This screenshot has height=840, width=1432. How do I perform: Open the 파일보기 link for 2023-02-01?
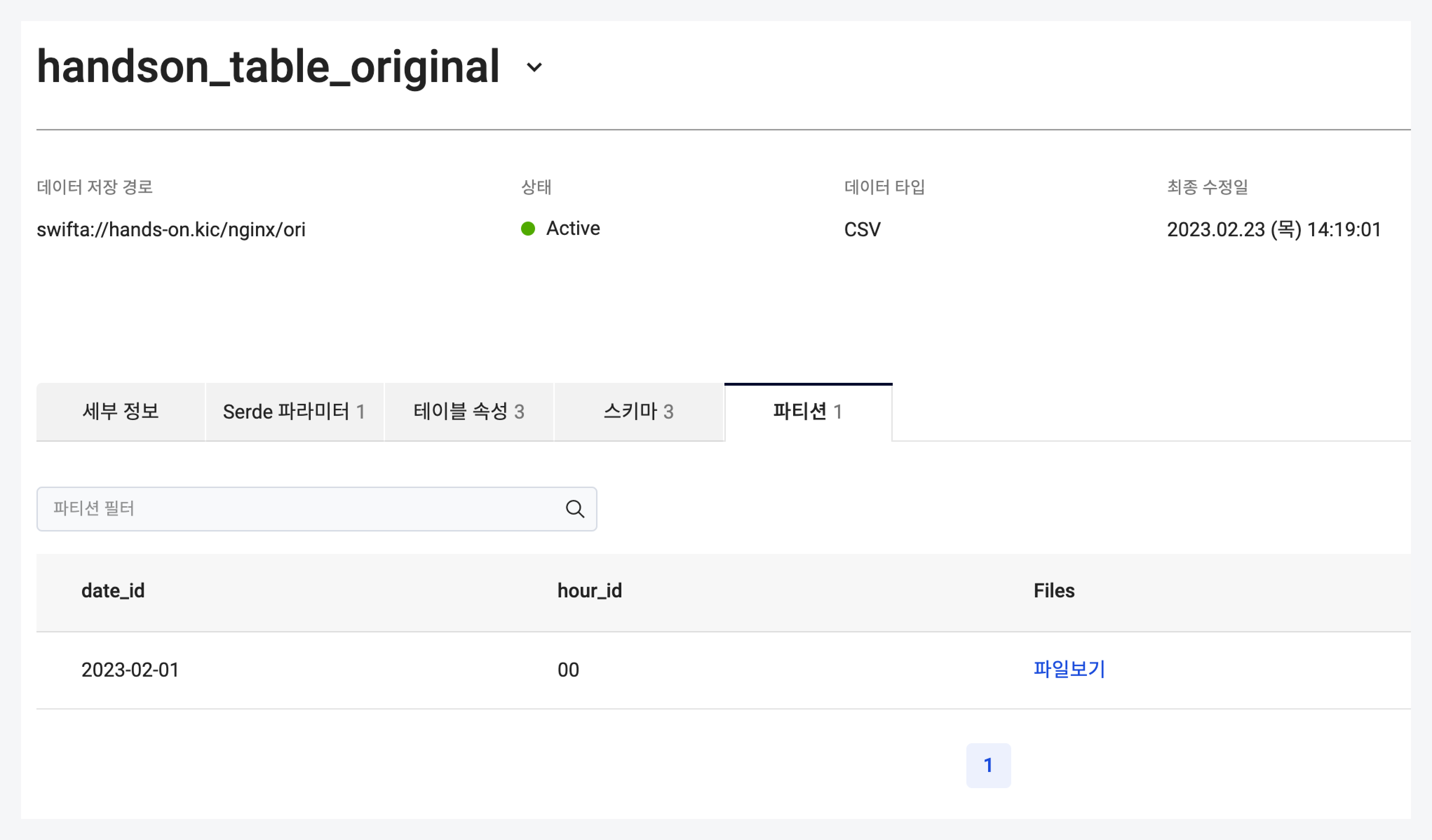[x=1069, y=669]
